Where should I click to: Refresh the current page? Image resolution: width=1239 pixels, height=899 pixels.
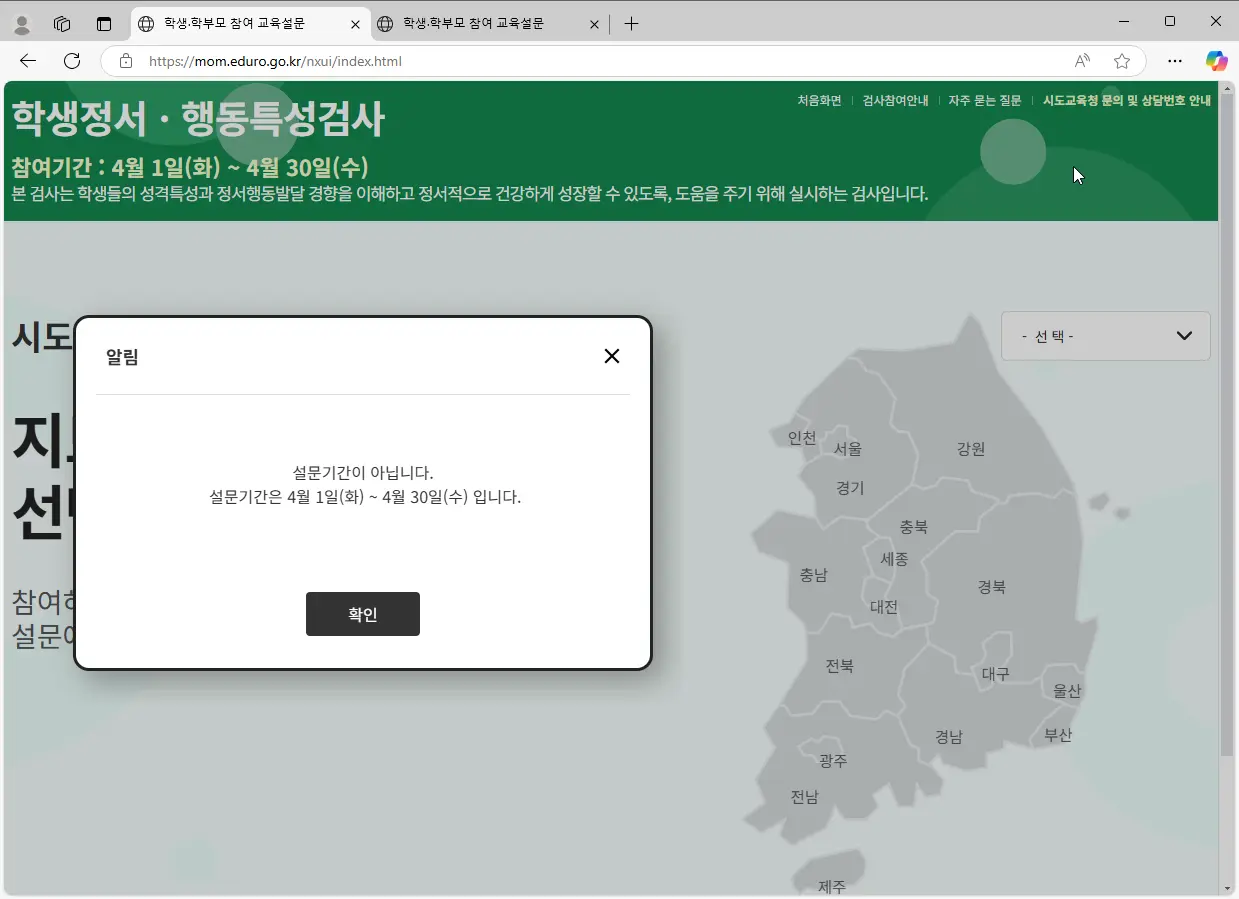(x=70, y=60)
